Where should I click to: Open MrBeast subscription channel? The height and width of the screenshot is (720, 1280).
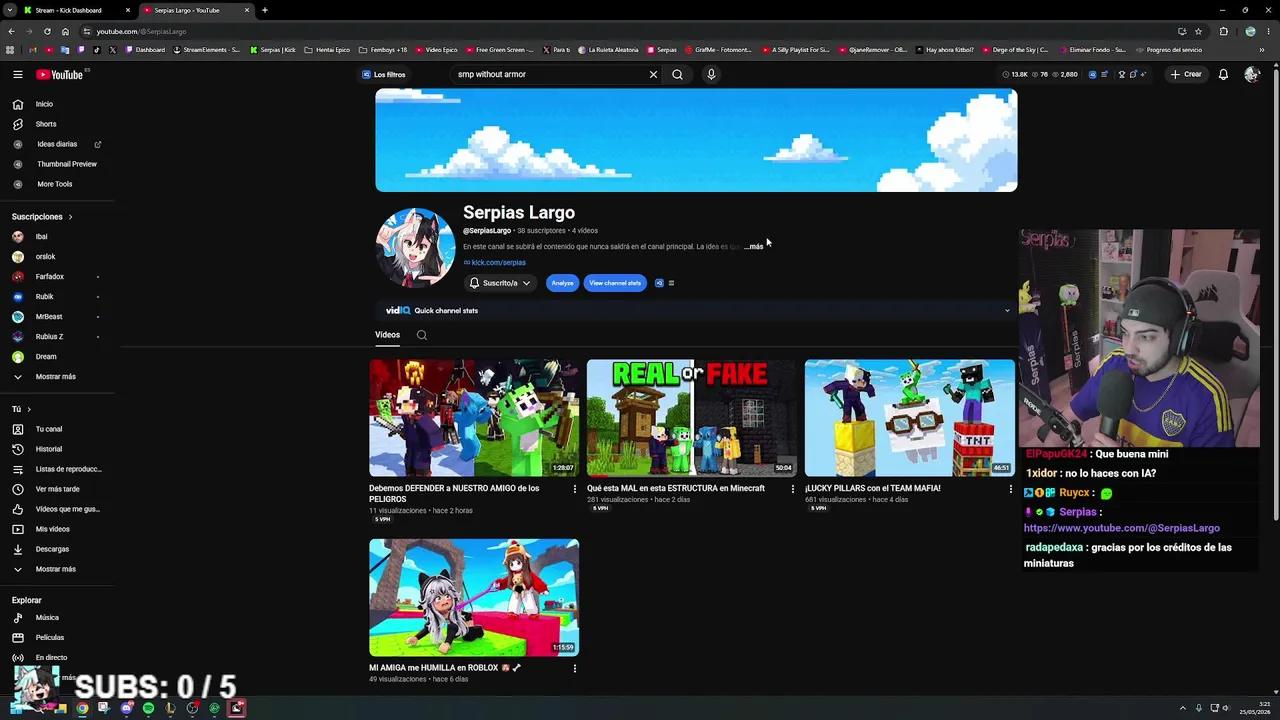click(48, 317)
